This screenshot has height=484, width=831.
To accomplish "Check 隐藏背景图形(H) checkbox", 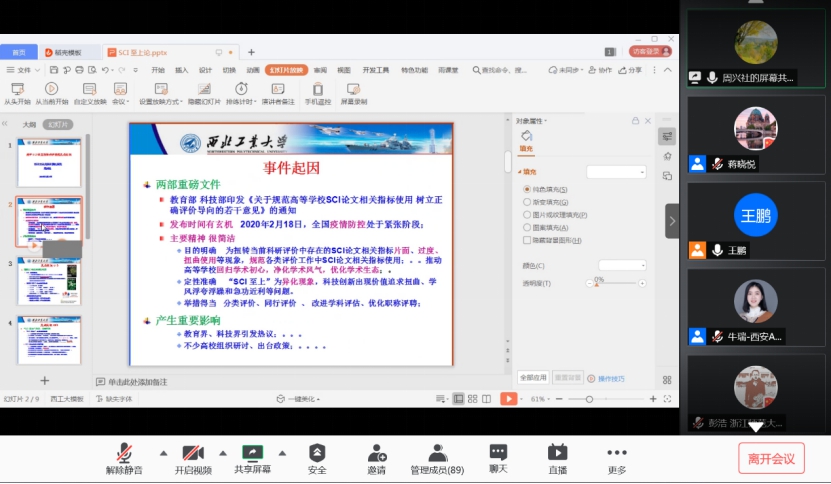I will [x=527, y=240].
